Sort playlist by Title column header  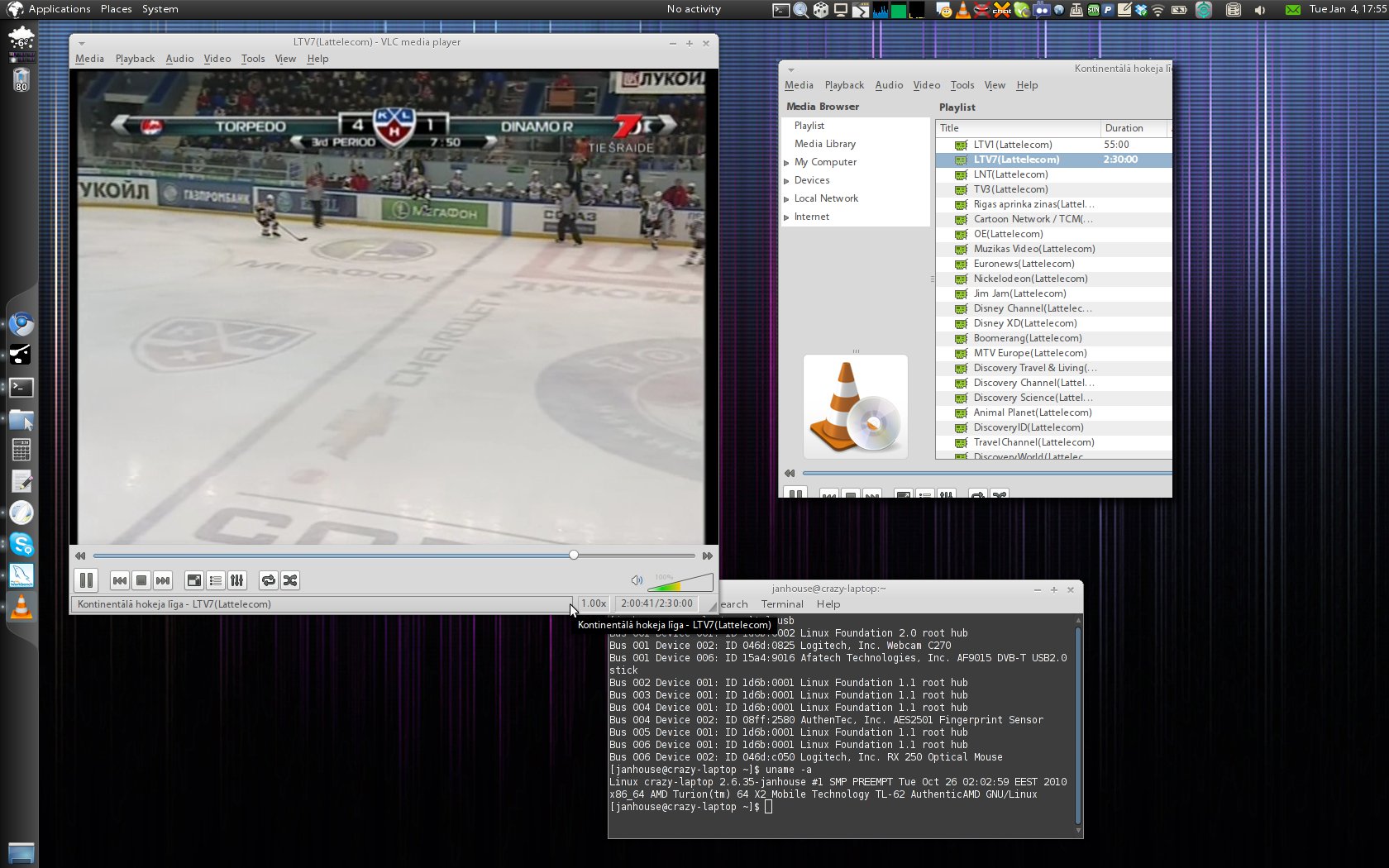click(1018, 128)
